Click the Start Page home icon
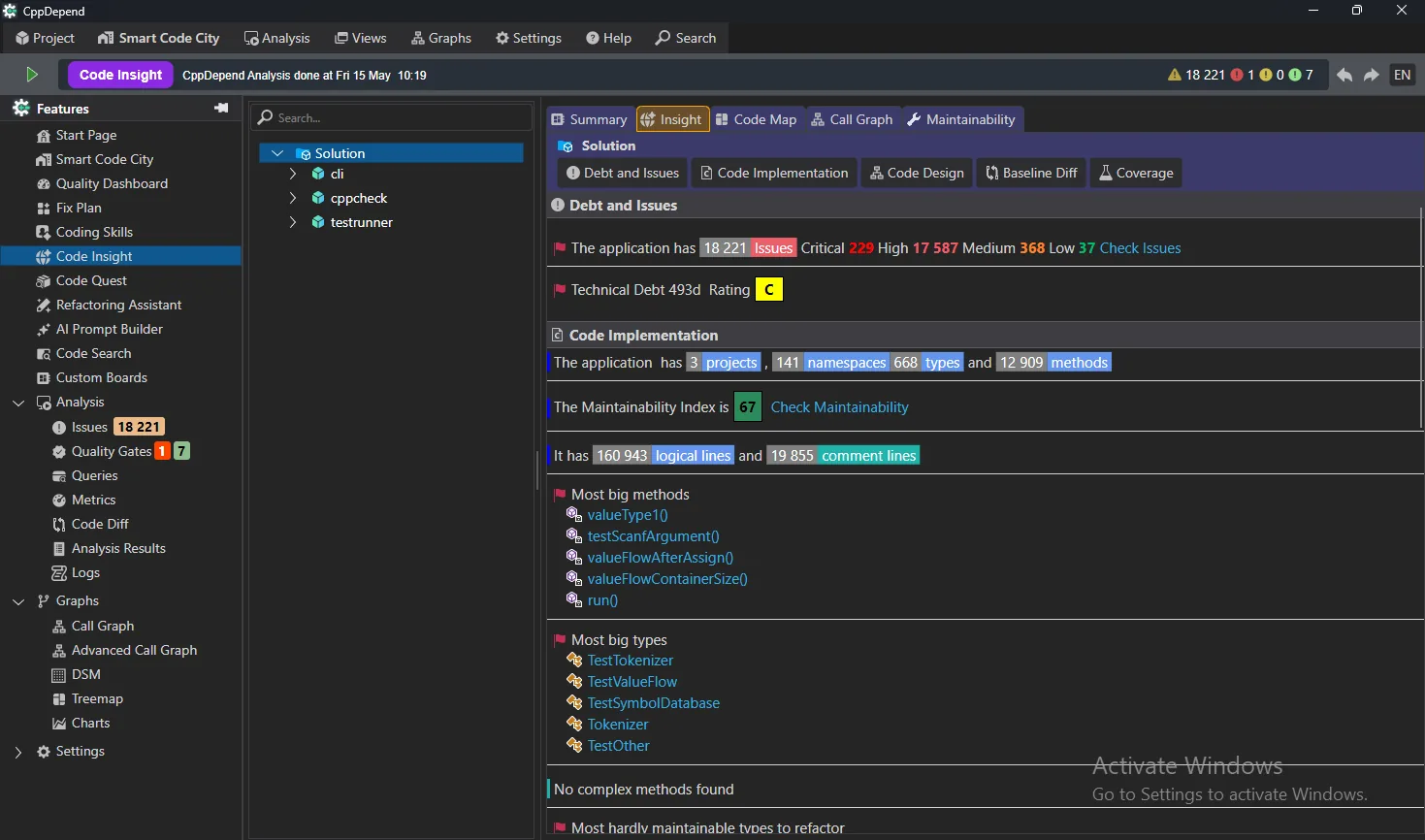Screen dimensions: 1425x840 point(43,136)
